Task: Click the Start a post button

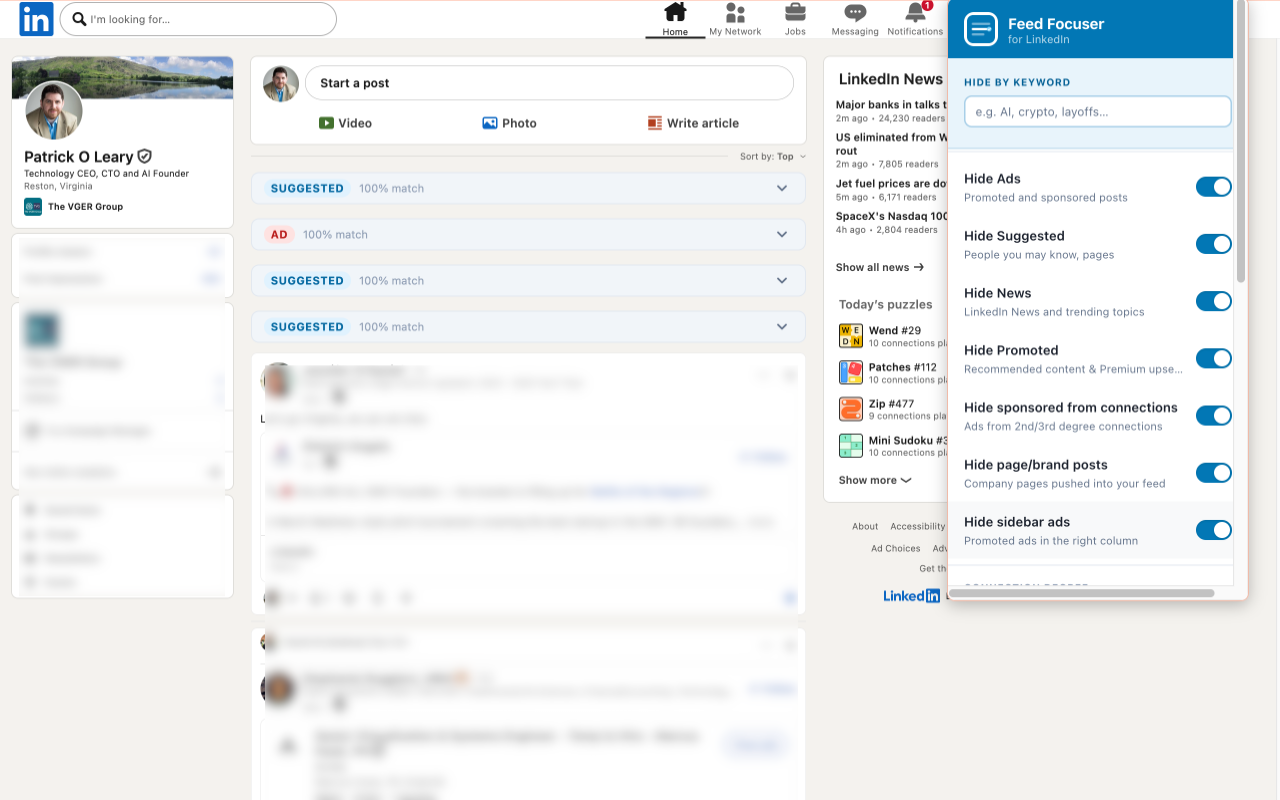Action: tap(549, 83)
